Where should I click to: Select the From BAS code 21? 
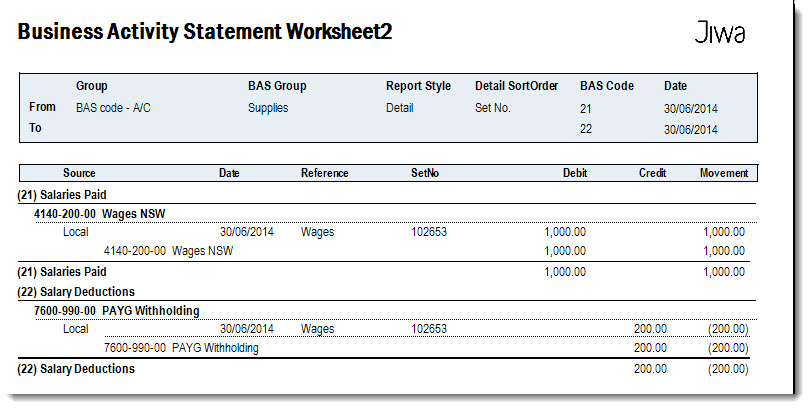[x=585, y=109]
